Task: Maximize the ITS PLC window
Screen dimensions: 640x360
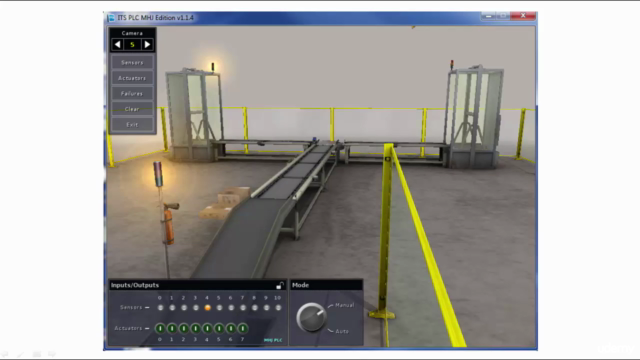Action: point(503,16)
